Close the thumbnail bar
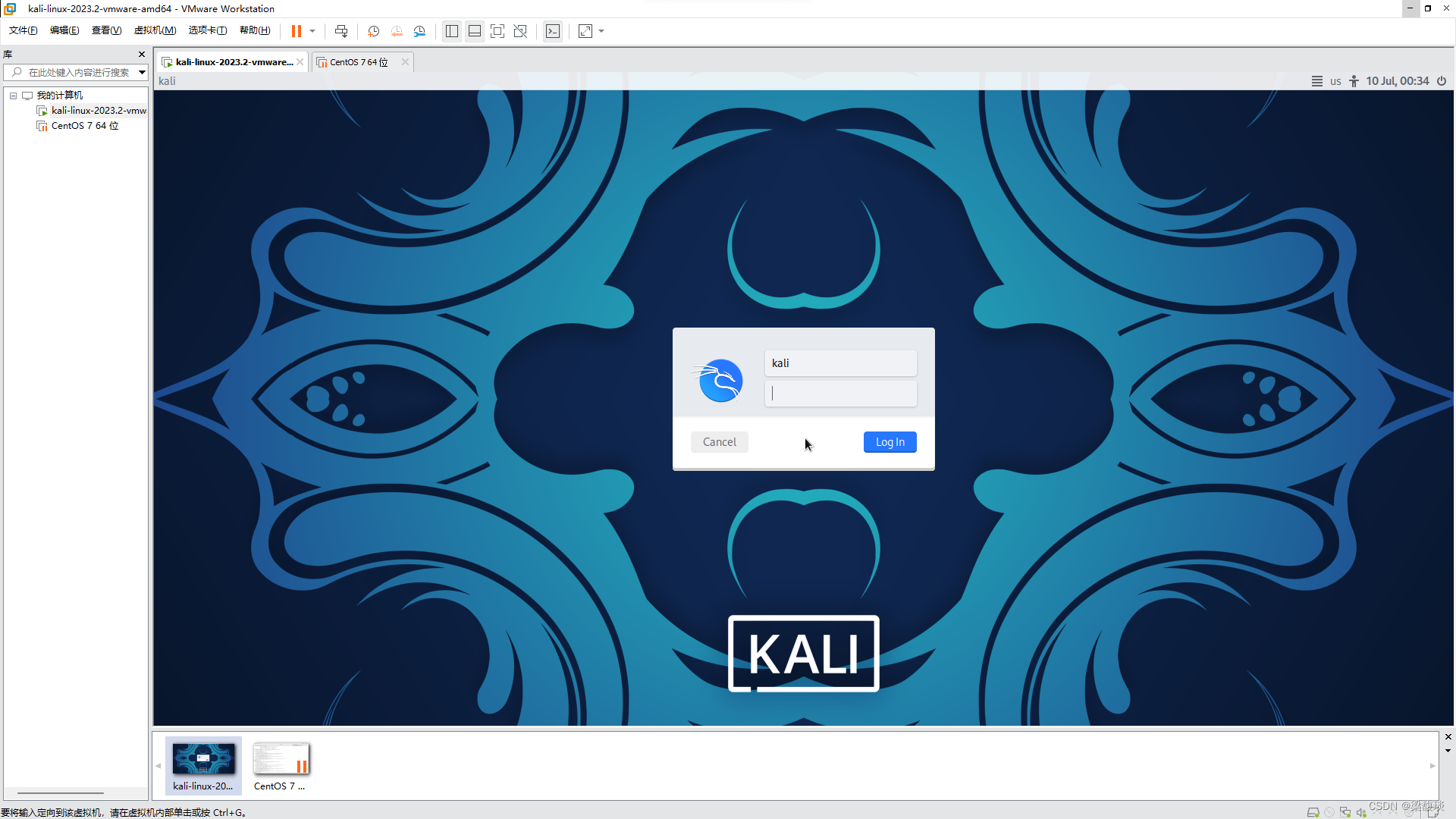The width and height of the screenshot is (1456, 819). (1448, 737)
